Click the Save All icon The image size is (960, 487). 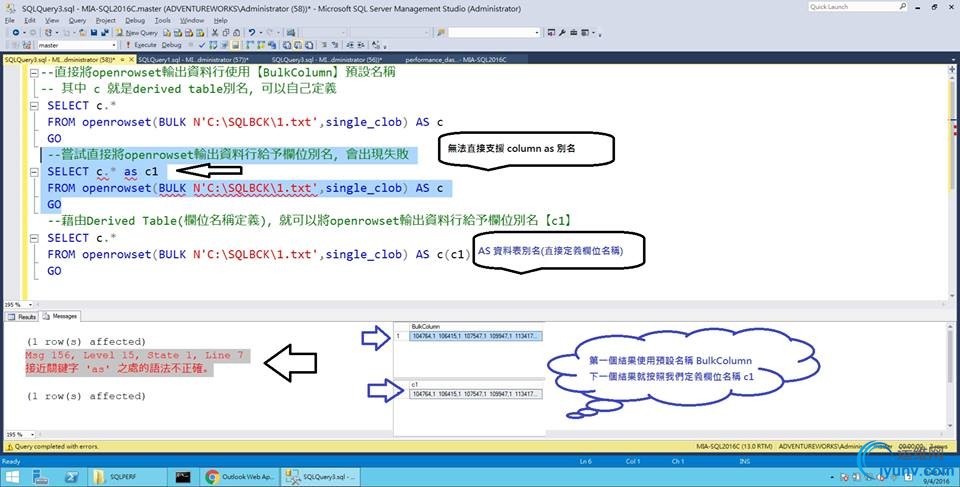pos(105,32)
